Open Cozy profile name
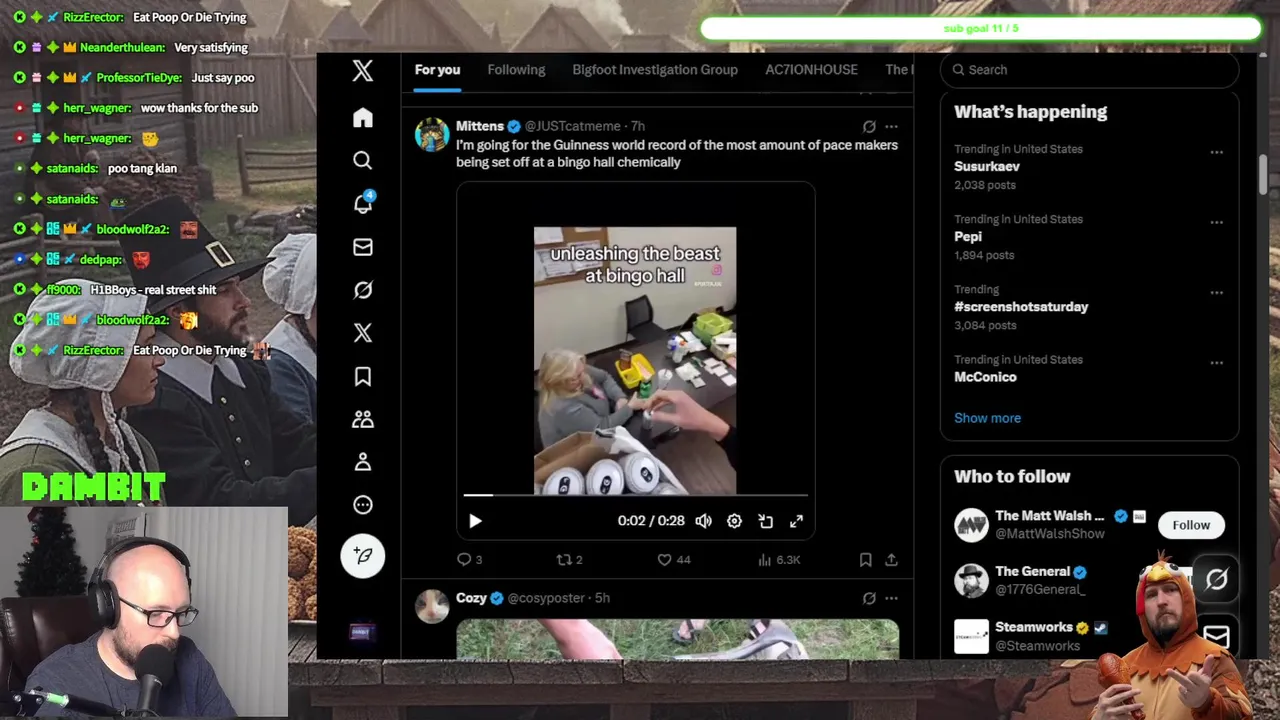The image size is (1280, 720). tap(471, 598)
